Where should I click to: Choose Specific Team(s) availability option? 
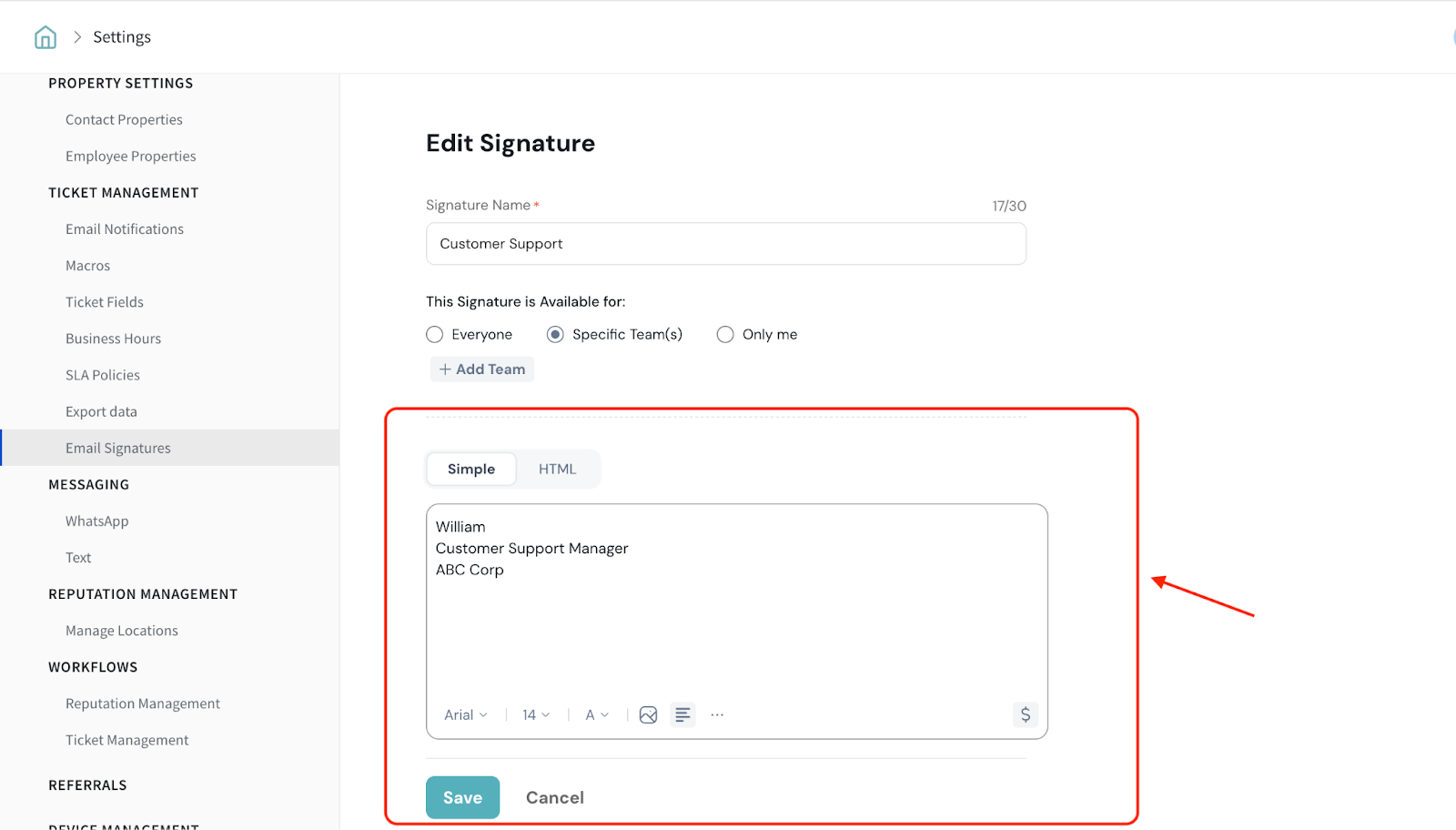click(x=555, y=335)
